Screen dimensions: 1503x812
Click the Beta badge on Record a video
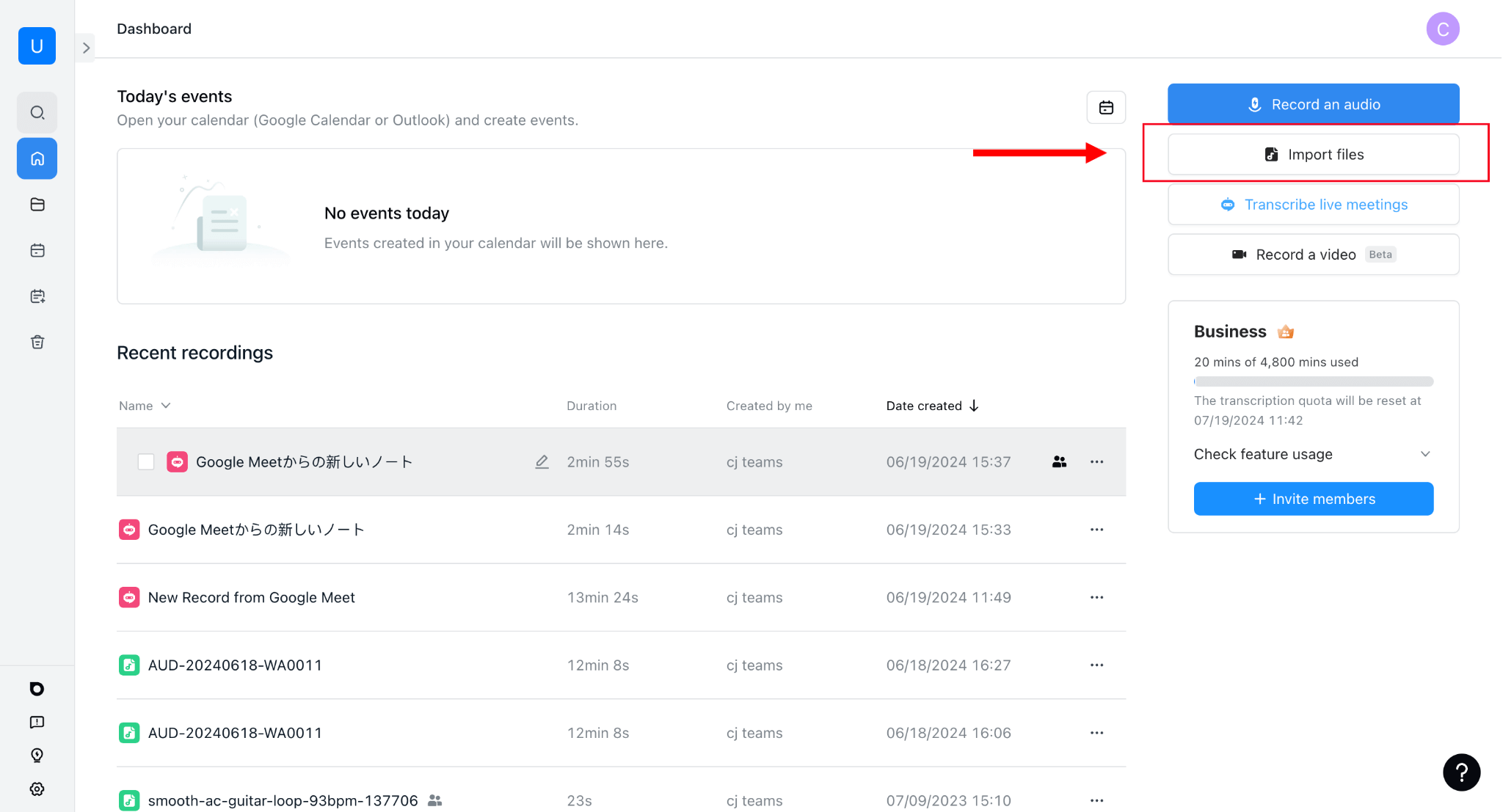point(1380,255)
